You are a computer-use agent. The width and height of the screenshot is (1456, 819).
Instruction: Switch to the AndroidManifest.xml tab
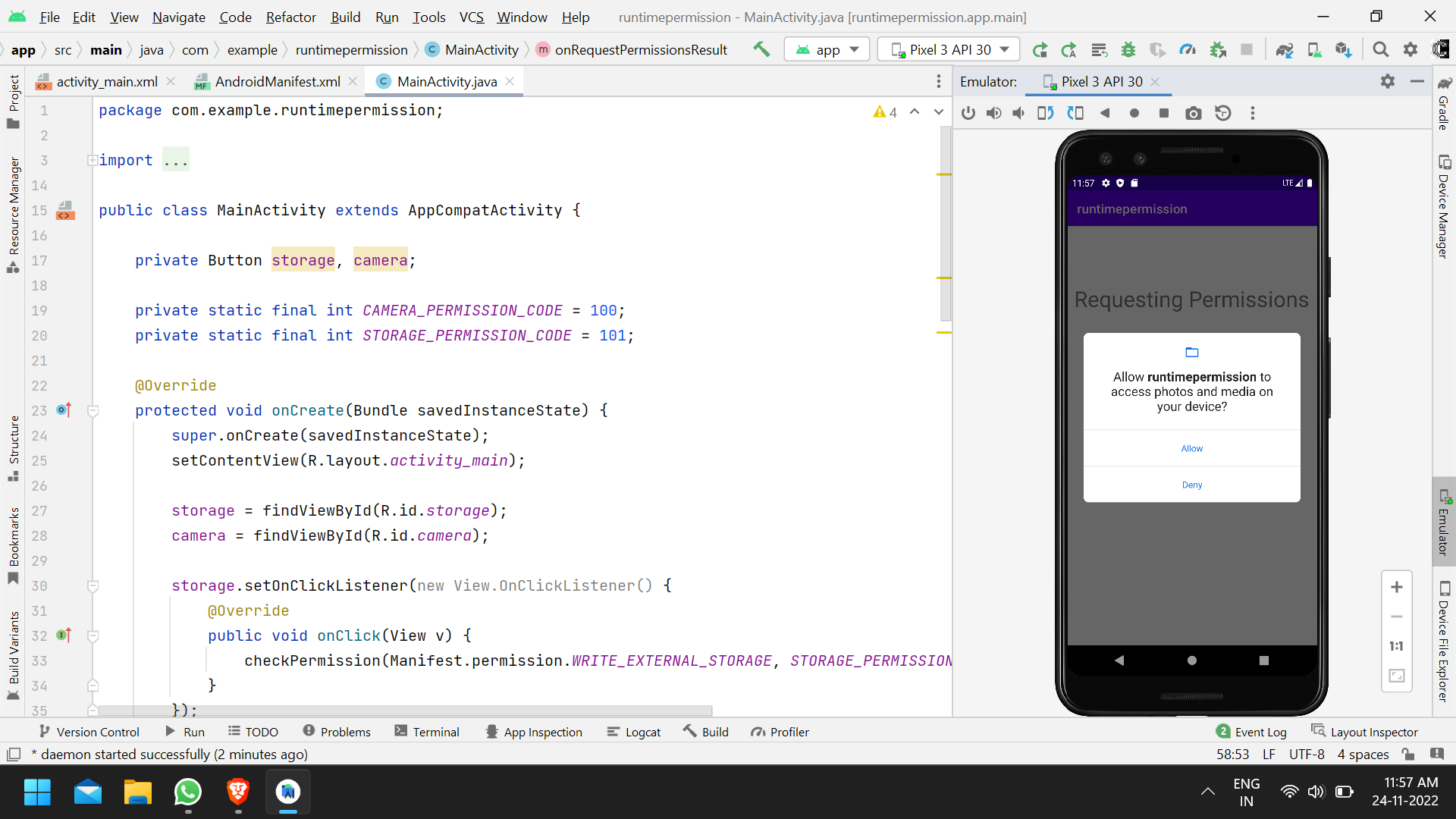coord(275,81)
